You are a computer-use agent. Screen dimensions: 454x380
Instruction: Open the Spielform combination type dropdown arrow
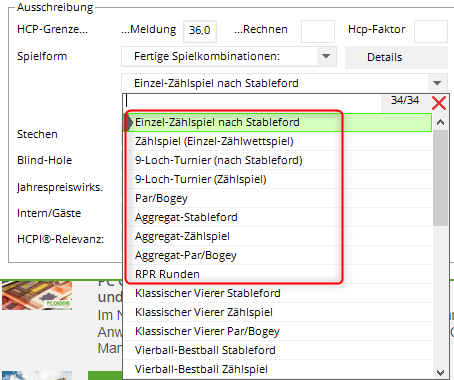point(326,56)
